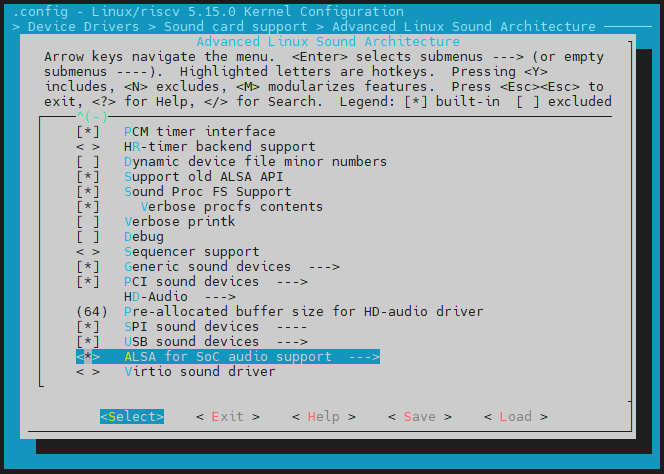
Task: Select the PCM timer interface entry
Action: 200,132
